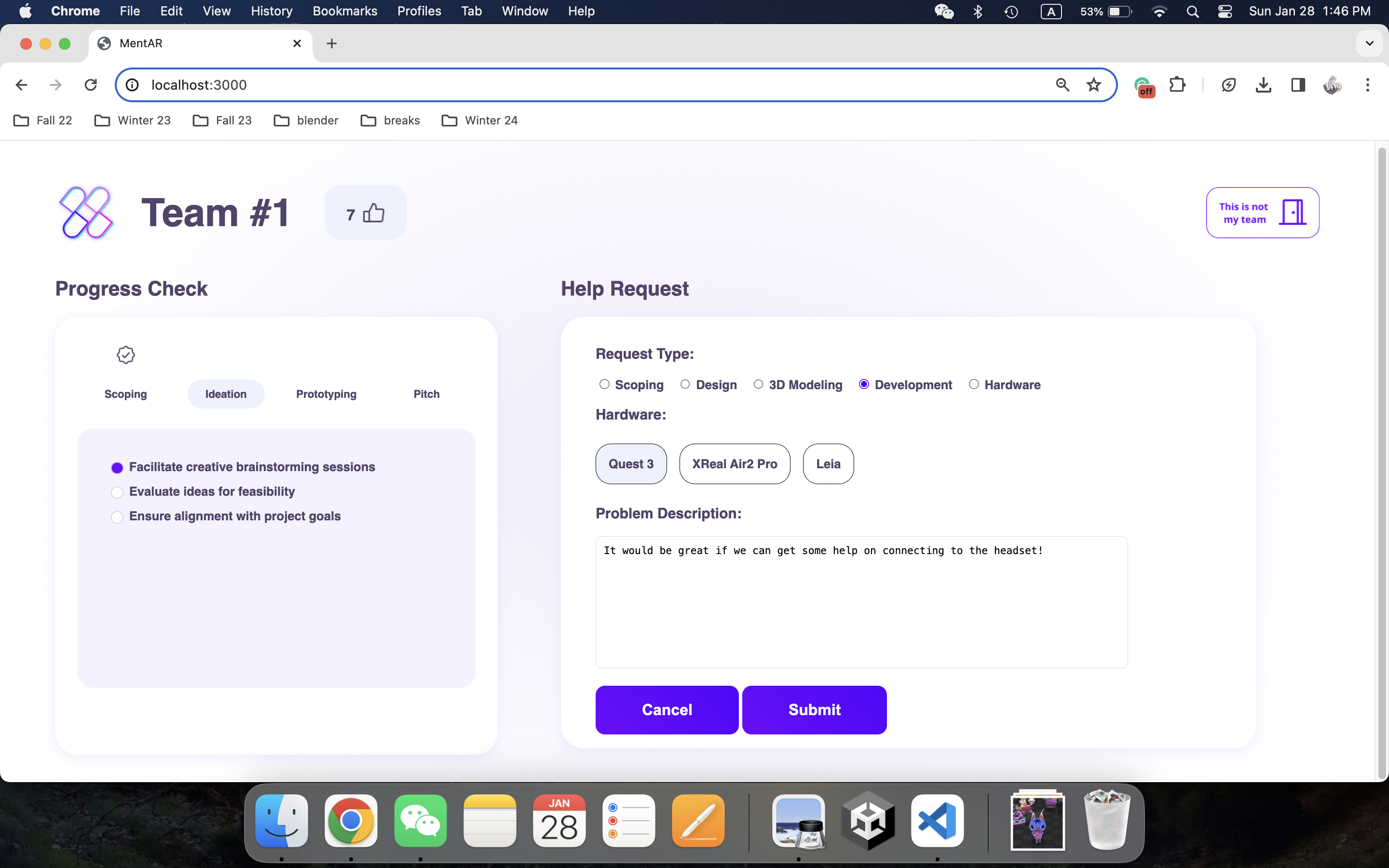Viewport: 1389px width, 868px height.
Task: Bookmark this page with star icon
Action: [x=1093, y=85]
